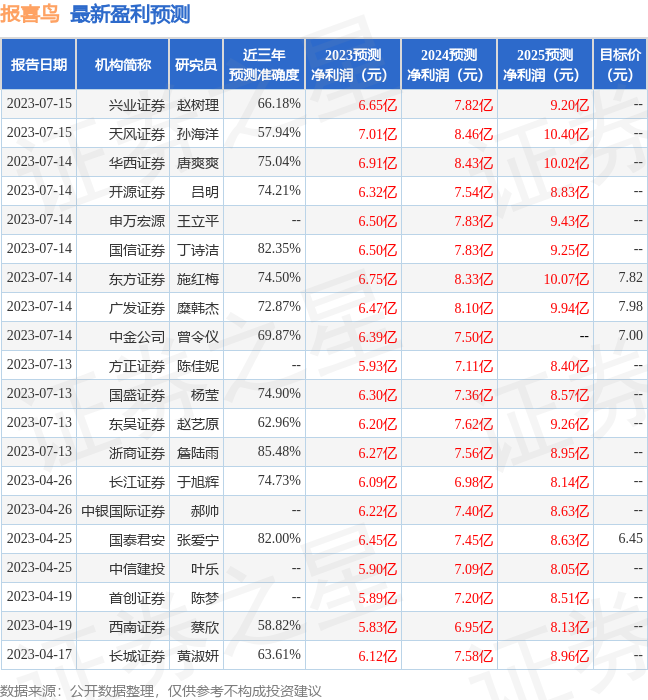Click the 10.02亿 2025 profit forecast
The image size is (648, 700).
[x=566, y=163]
